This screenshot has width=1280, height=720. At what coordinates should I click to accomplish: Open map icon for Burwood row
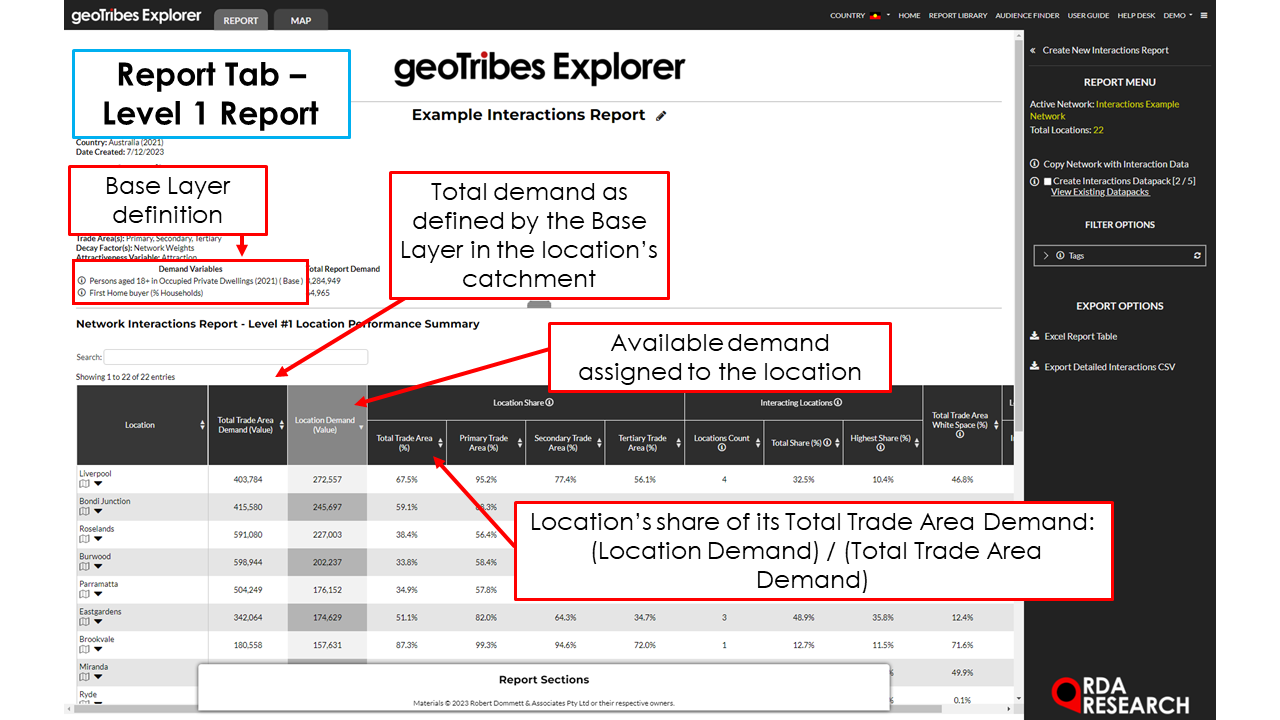[x=84, y=566]
